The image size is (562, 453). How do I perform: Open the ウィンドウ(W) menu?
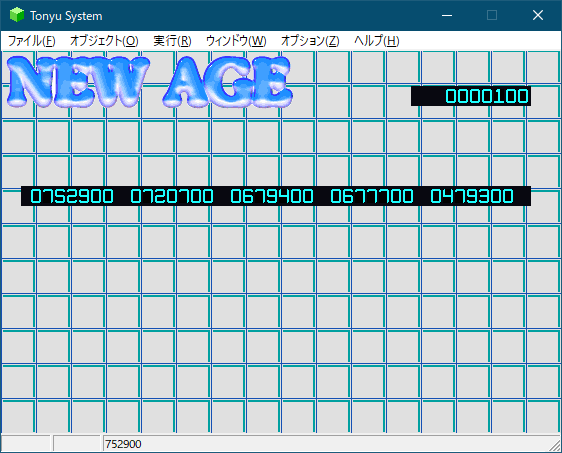click(x=236, y=40)
